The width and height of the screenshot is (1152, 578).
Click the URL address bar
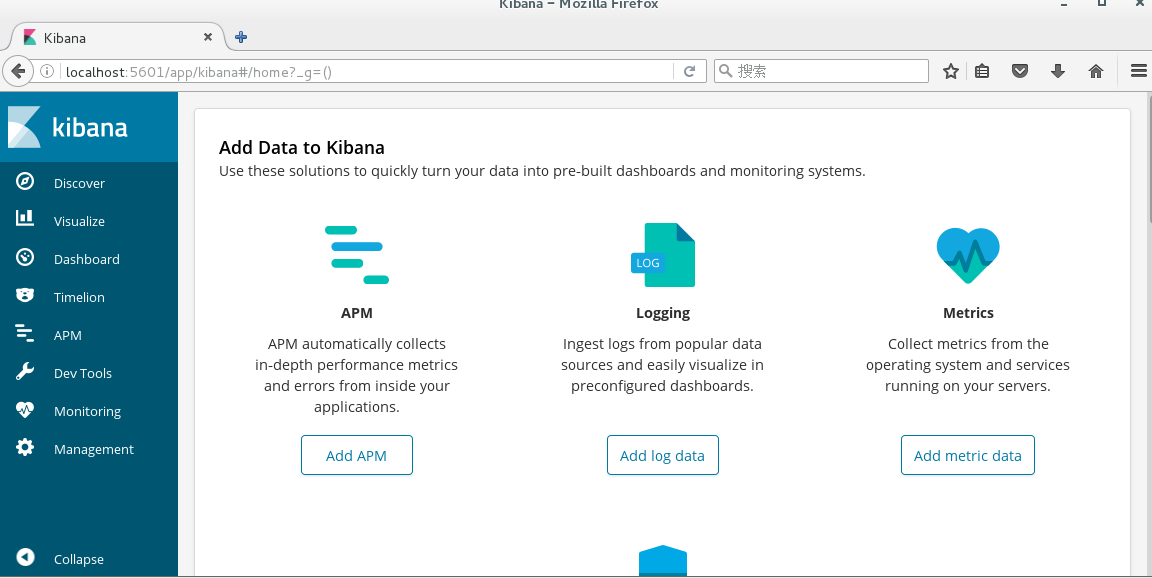367,71
